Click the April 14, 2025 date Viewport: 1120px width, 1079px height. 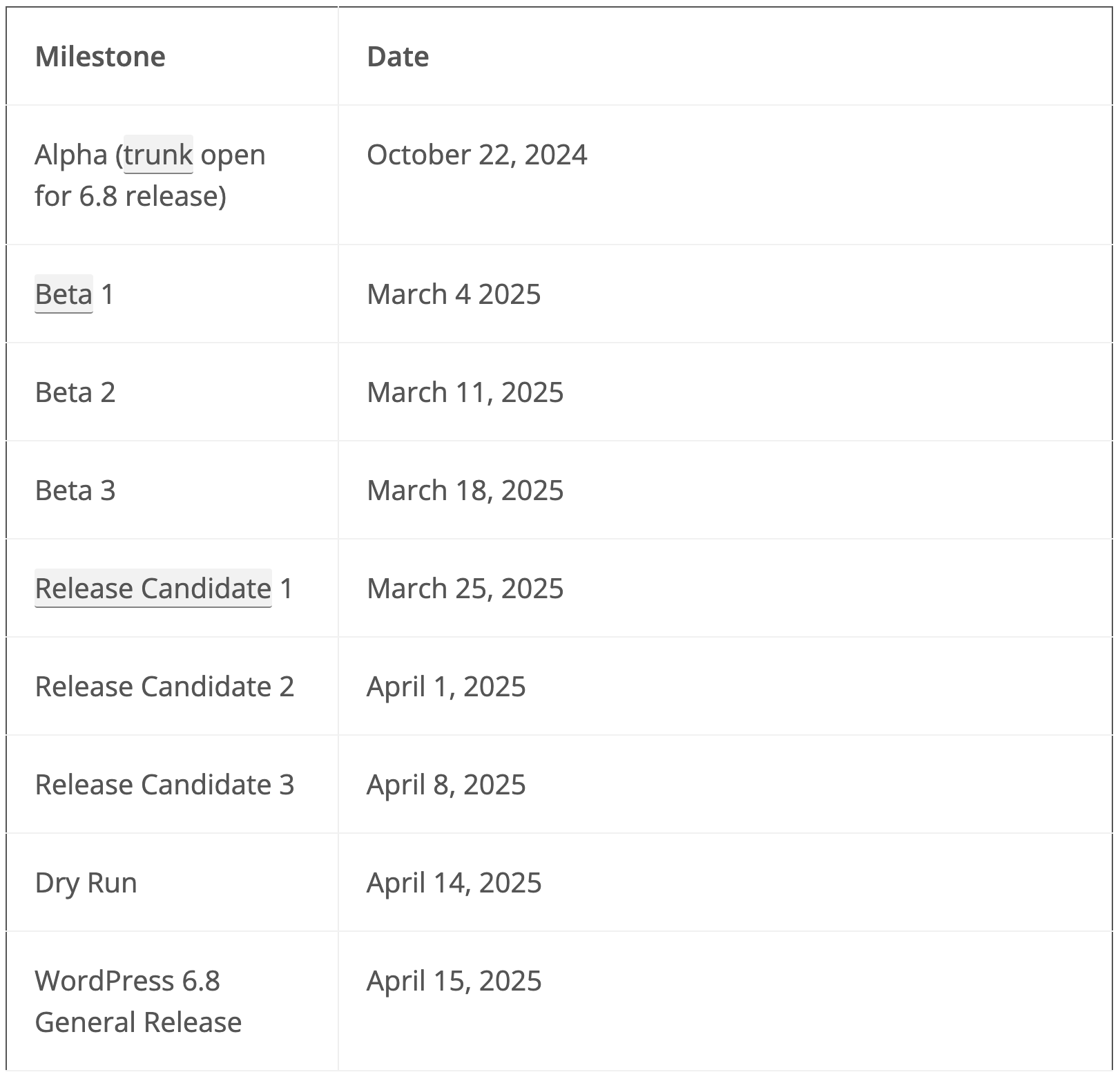[x=454, y=883]
